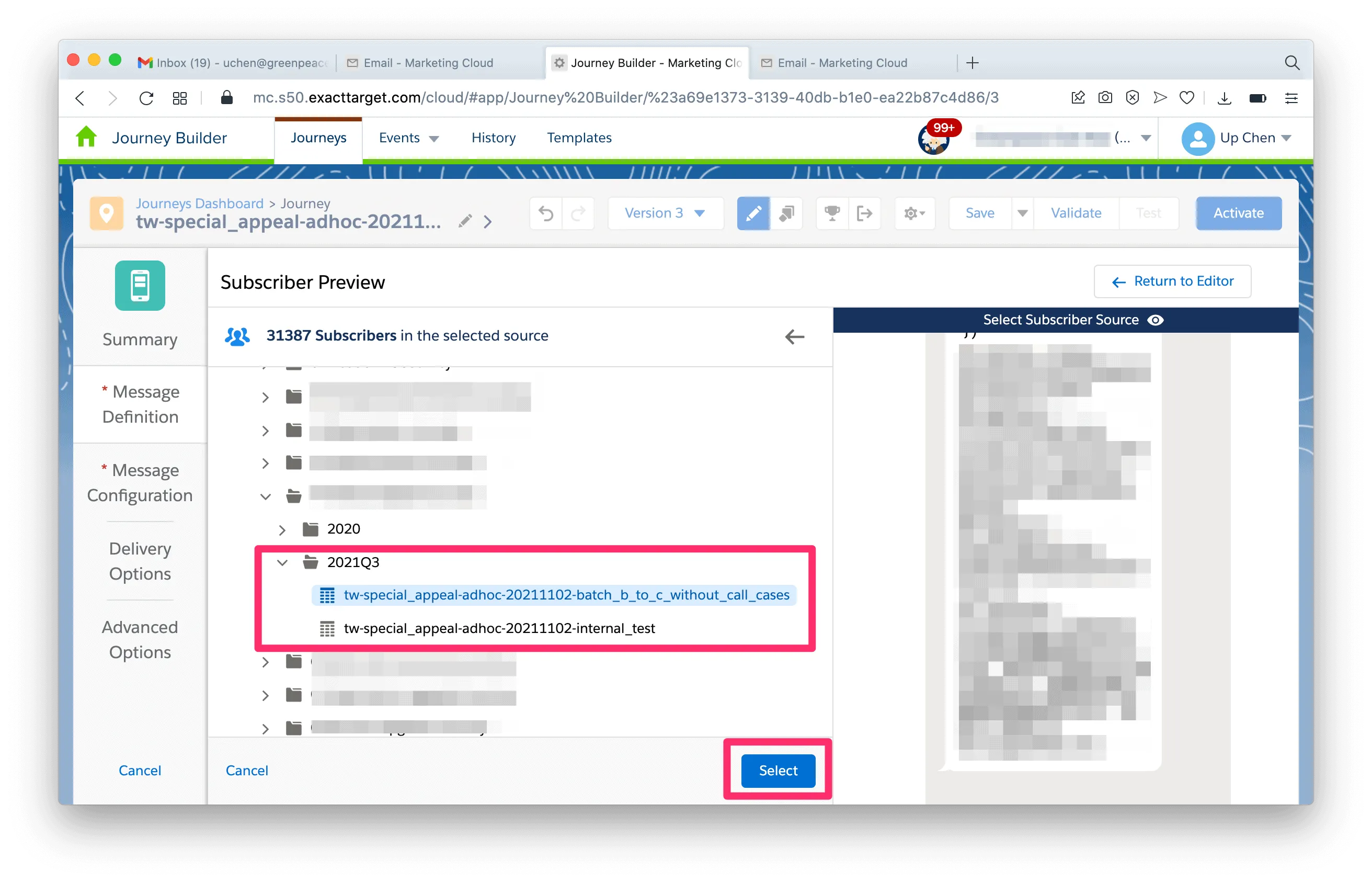This screenshot has height=882, width=1372.
Task: Click the undo arrow in journey toolbar
Action: point(545,213)
